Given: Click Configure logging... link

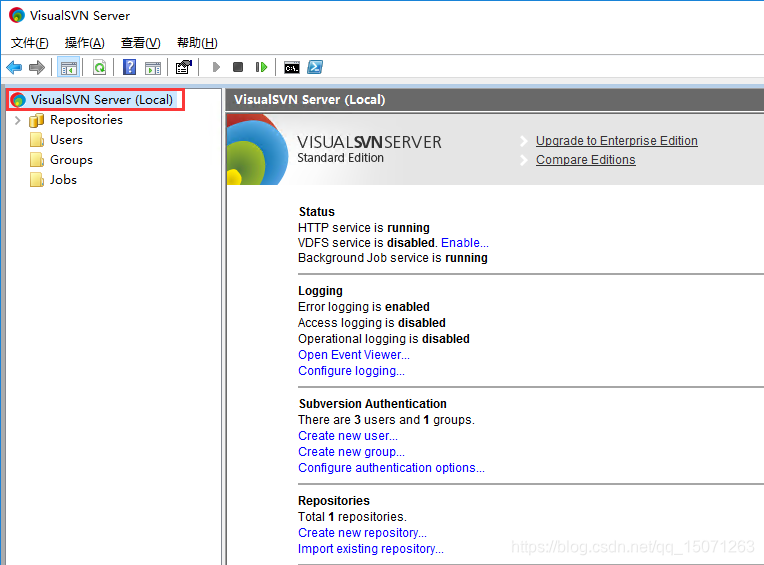Looking at the screenshot, I should point(351,371).
